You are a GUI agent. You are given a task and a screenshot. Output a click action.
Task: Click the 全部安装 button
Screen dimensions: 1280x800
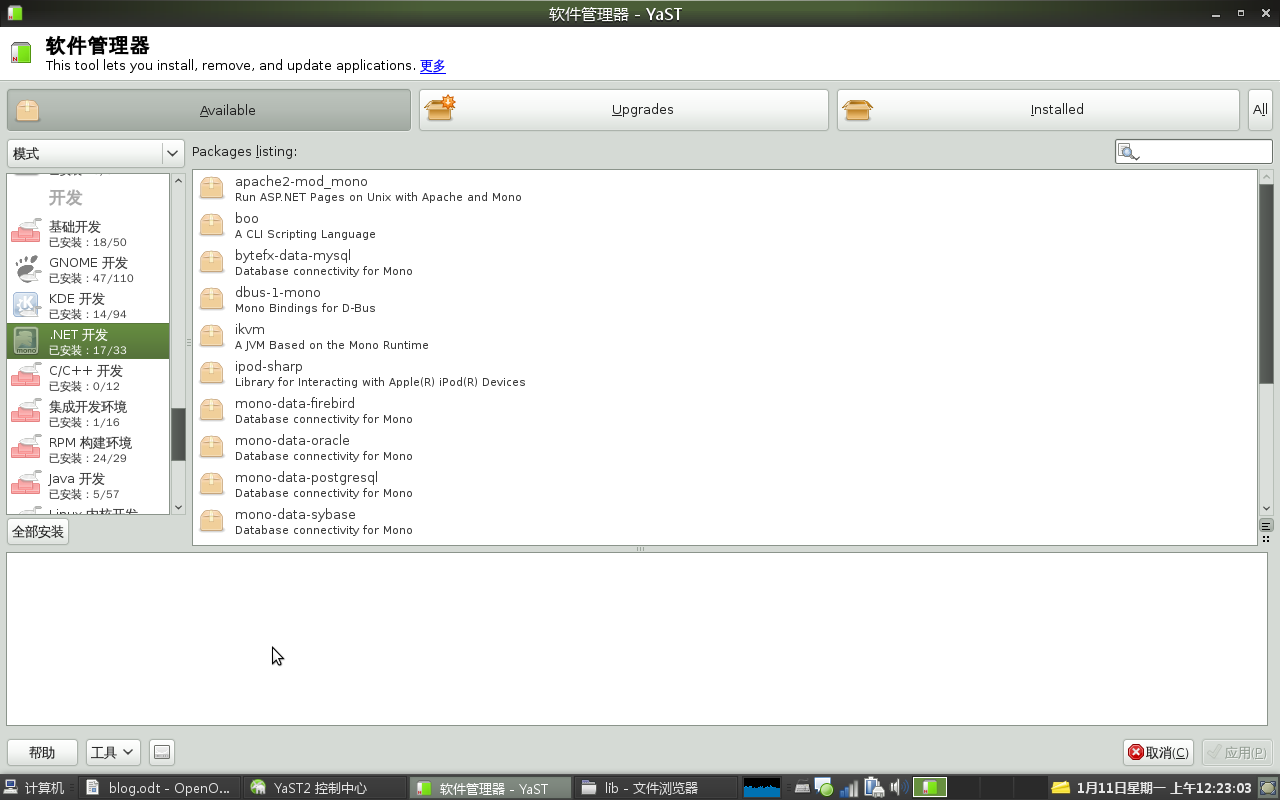click(x=38, y=531)
